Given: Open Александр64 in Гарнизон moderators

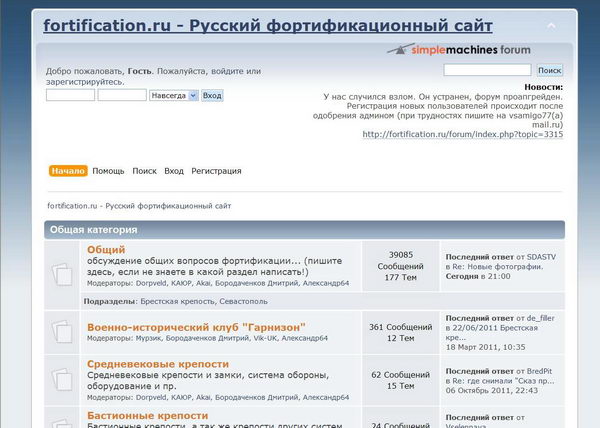Looking at the screenshot, I should pos(305,338).
